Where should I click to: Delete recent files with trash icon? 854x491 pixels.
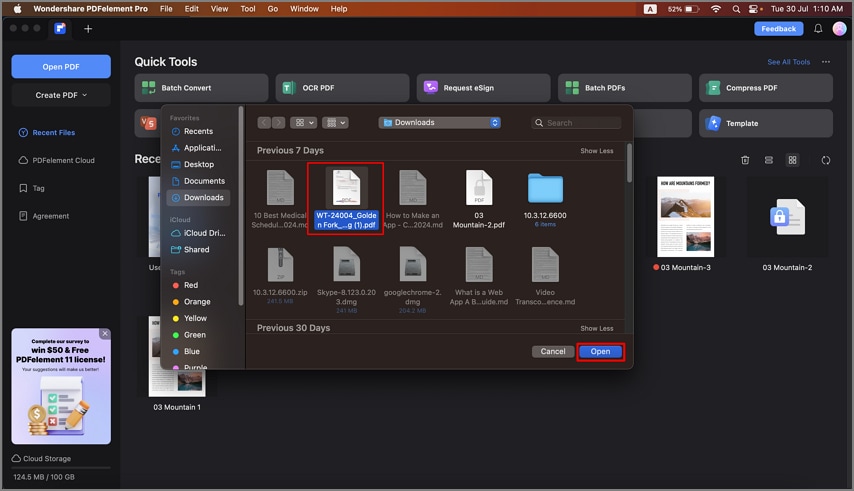click(745, 160)
